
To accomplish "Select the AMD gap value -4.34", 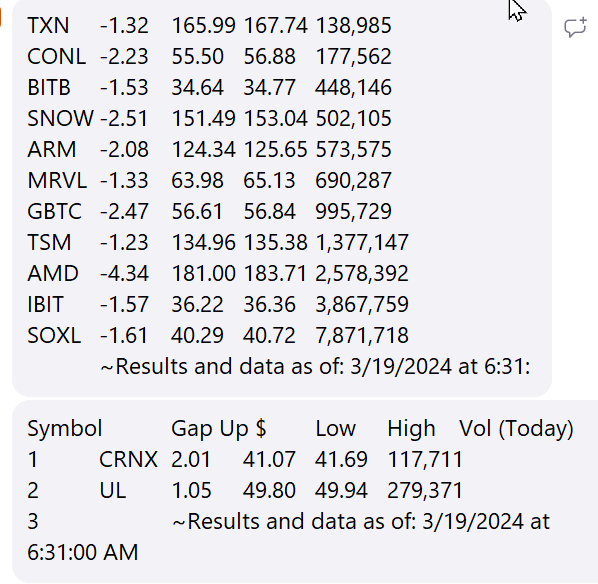I will (124, 273).
